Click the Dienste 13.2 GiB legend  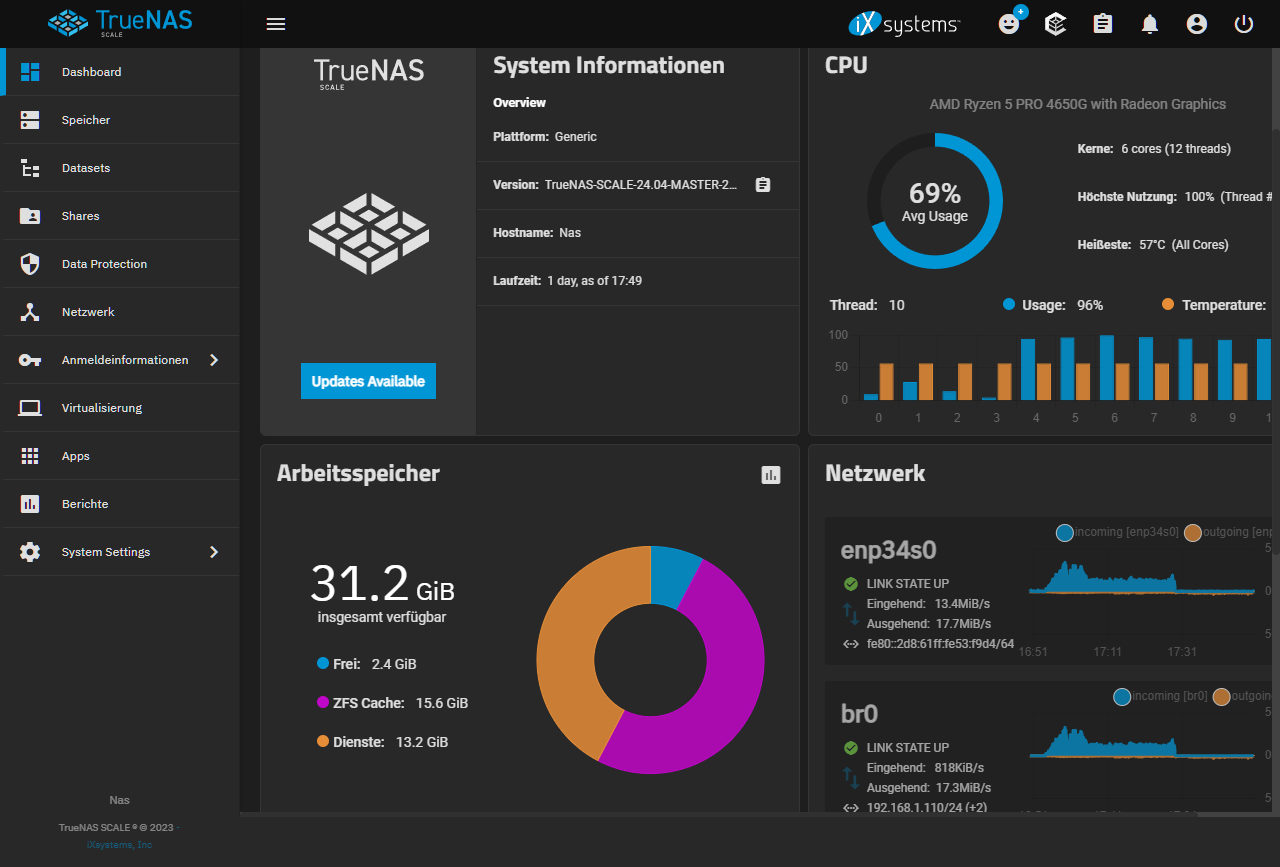click(382, 742)
